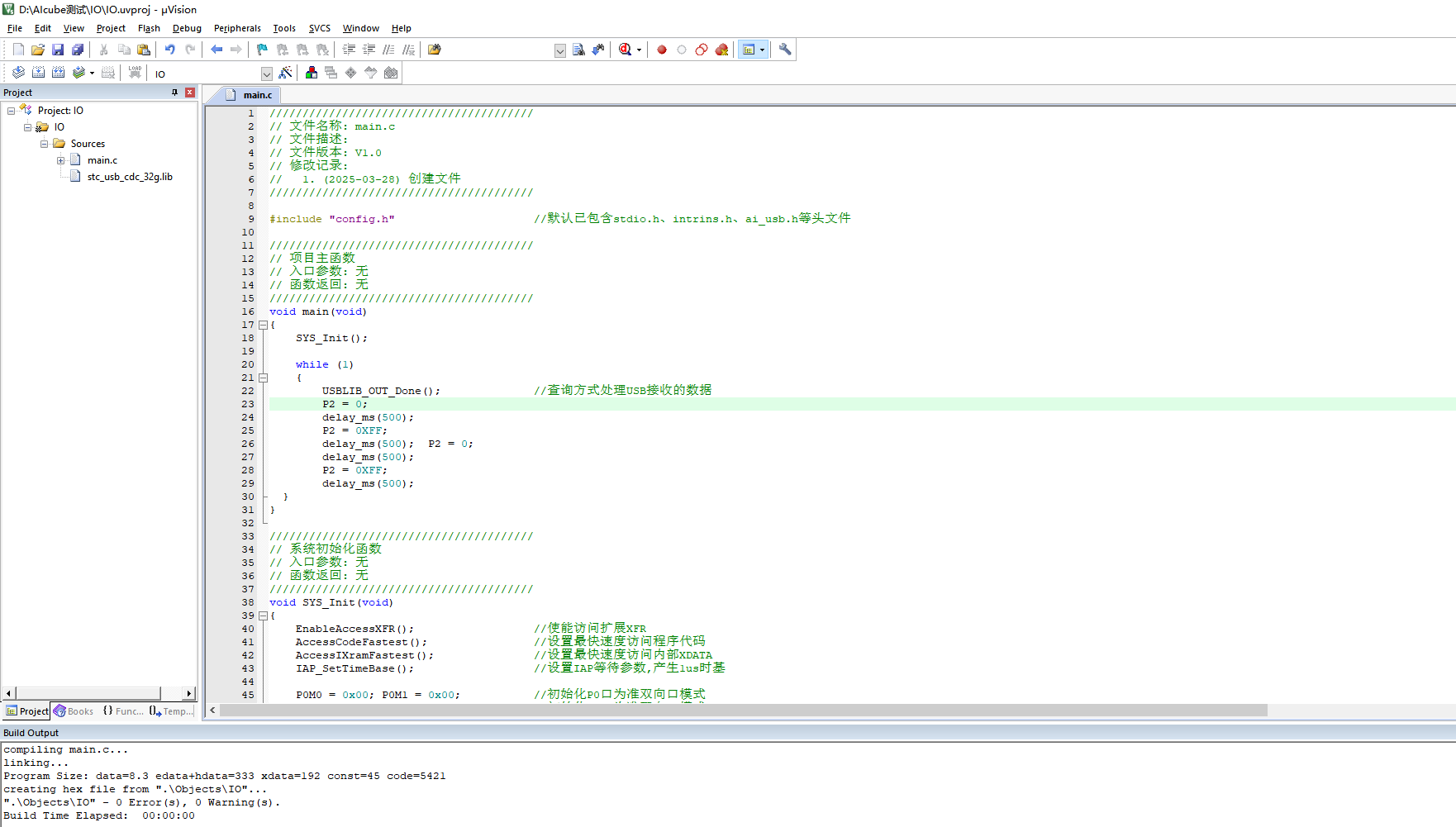
Task: Build the target with the Build icon
Action: (x=38, y=73)
